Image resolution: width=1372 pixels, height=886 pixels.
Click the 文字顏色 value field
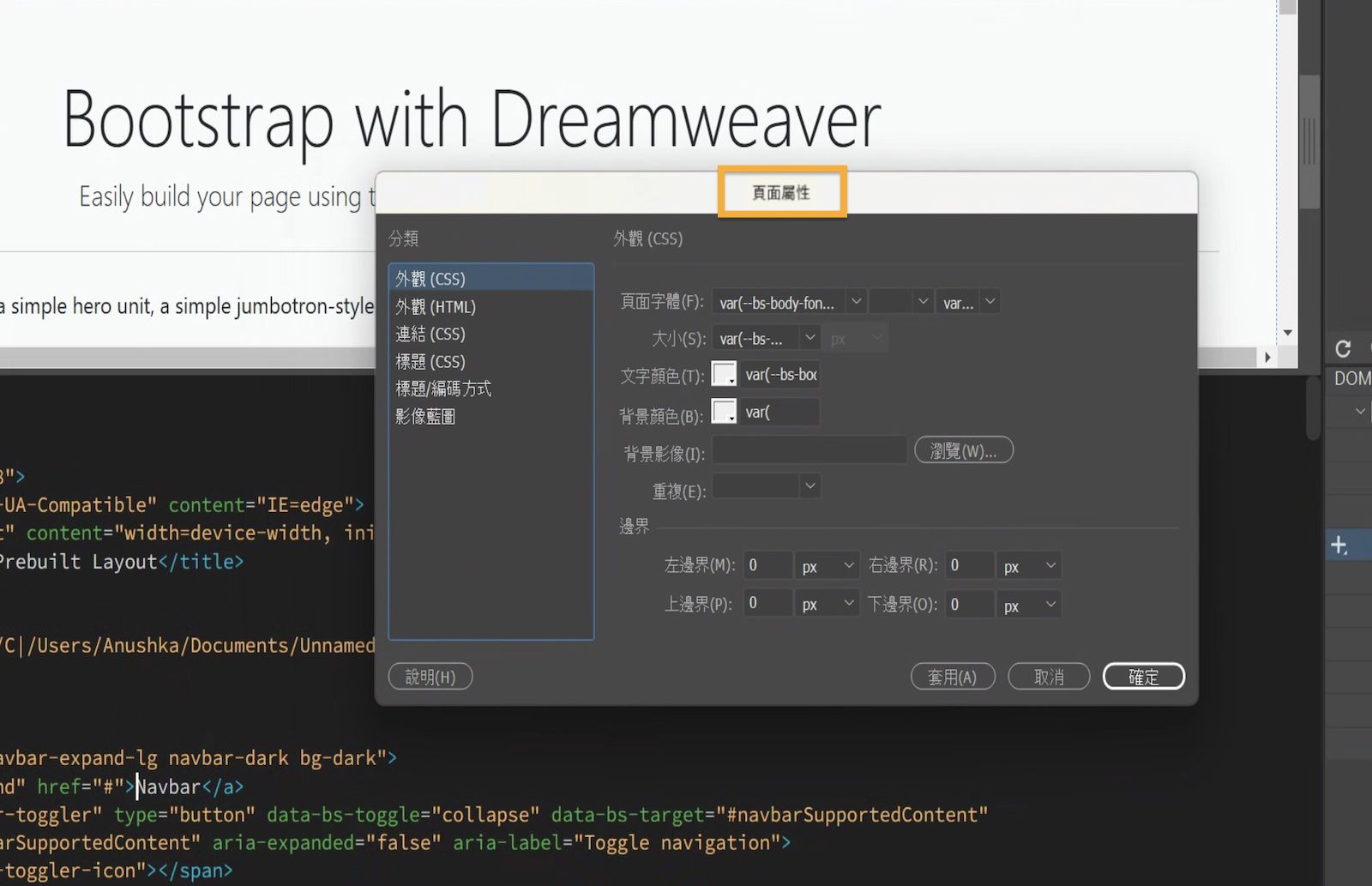click(779, 374)
